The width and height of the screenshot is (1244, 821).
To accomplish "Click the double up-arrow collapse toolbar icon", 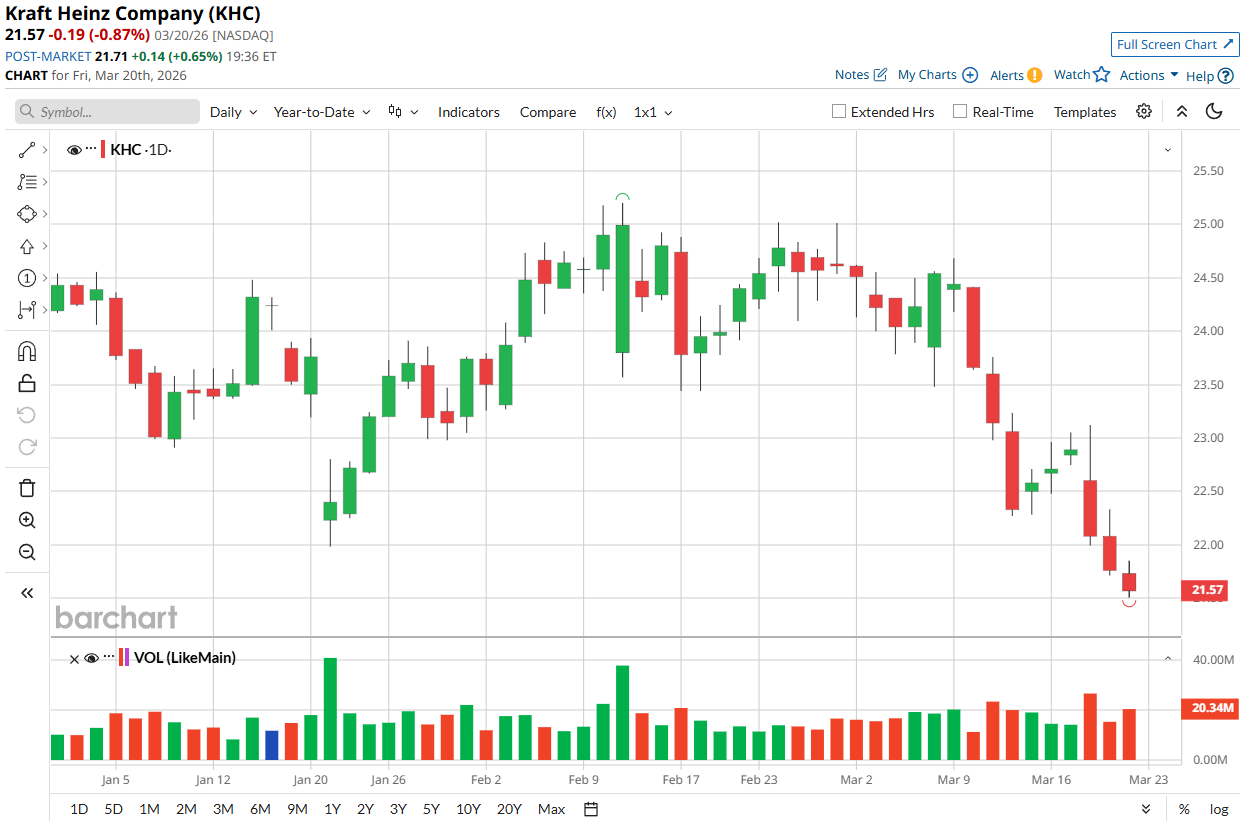I will 1182,111.
